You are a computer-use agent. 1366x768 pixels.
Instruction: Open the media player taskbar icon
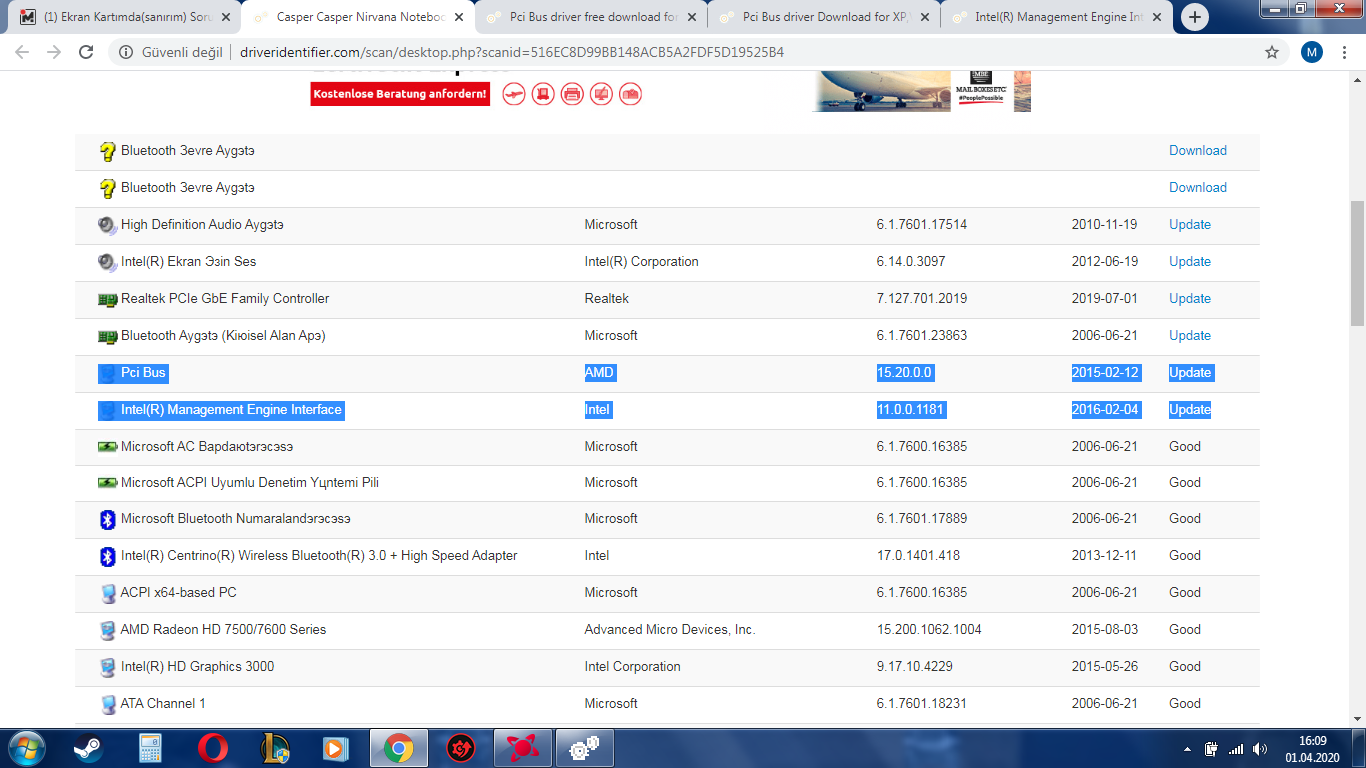pos(336,747)
